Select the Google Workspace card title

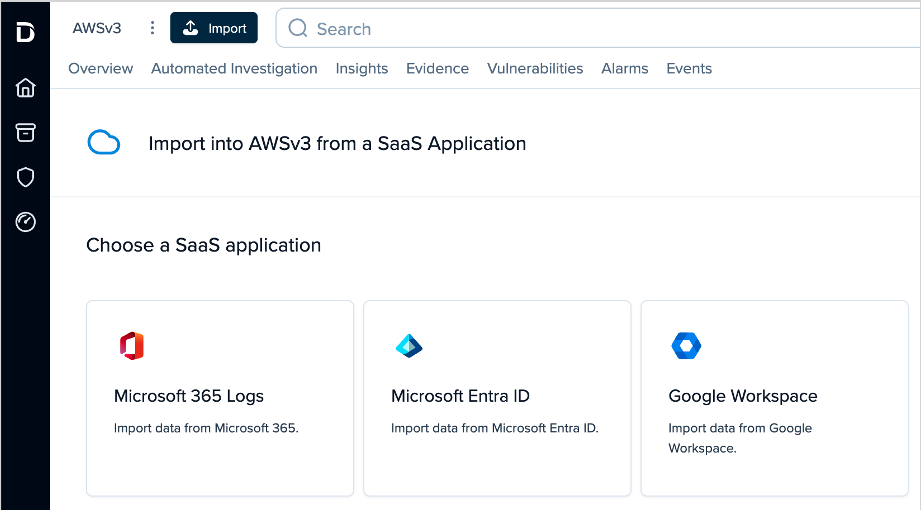click(742, 396)
